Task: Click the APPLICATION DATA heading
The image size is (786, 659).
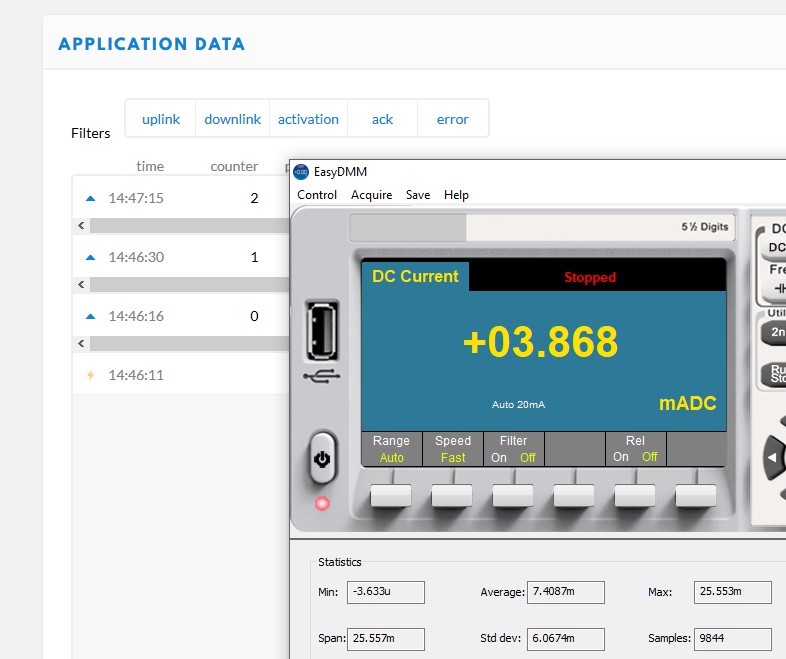Action: click(151, 44)
